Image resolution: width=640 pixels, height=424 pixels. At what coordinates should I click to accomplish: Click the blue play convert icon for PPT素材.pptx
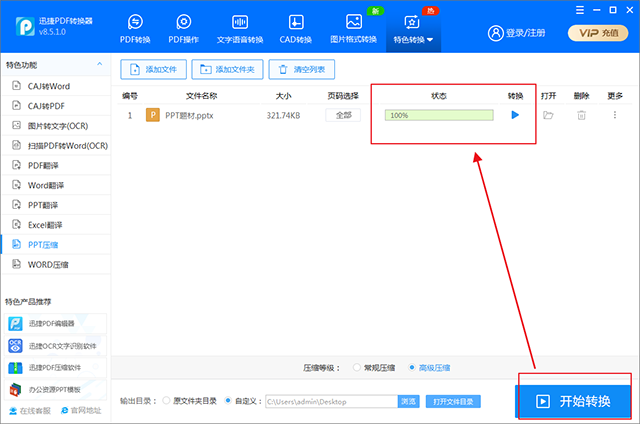515,115
